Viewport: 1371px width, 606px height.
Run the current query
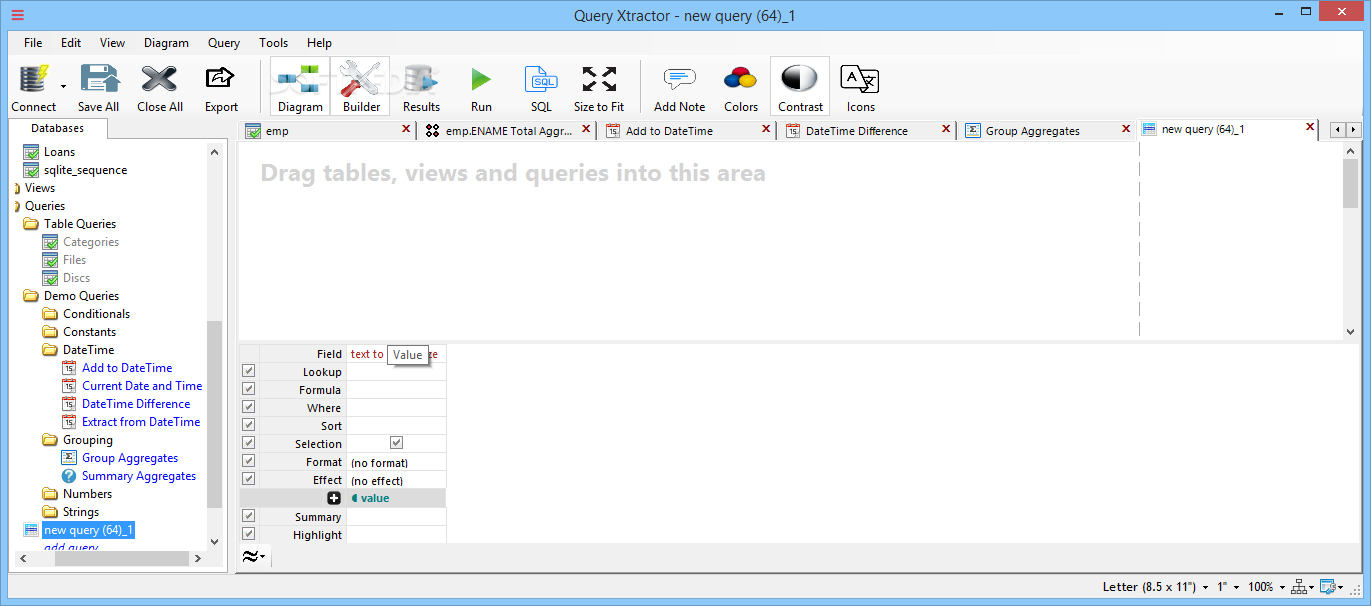[481, 88]
